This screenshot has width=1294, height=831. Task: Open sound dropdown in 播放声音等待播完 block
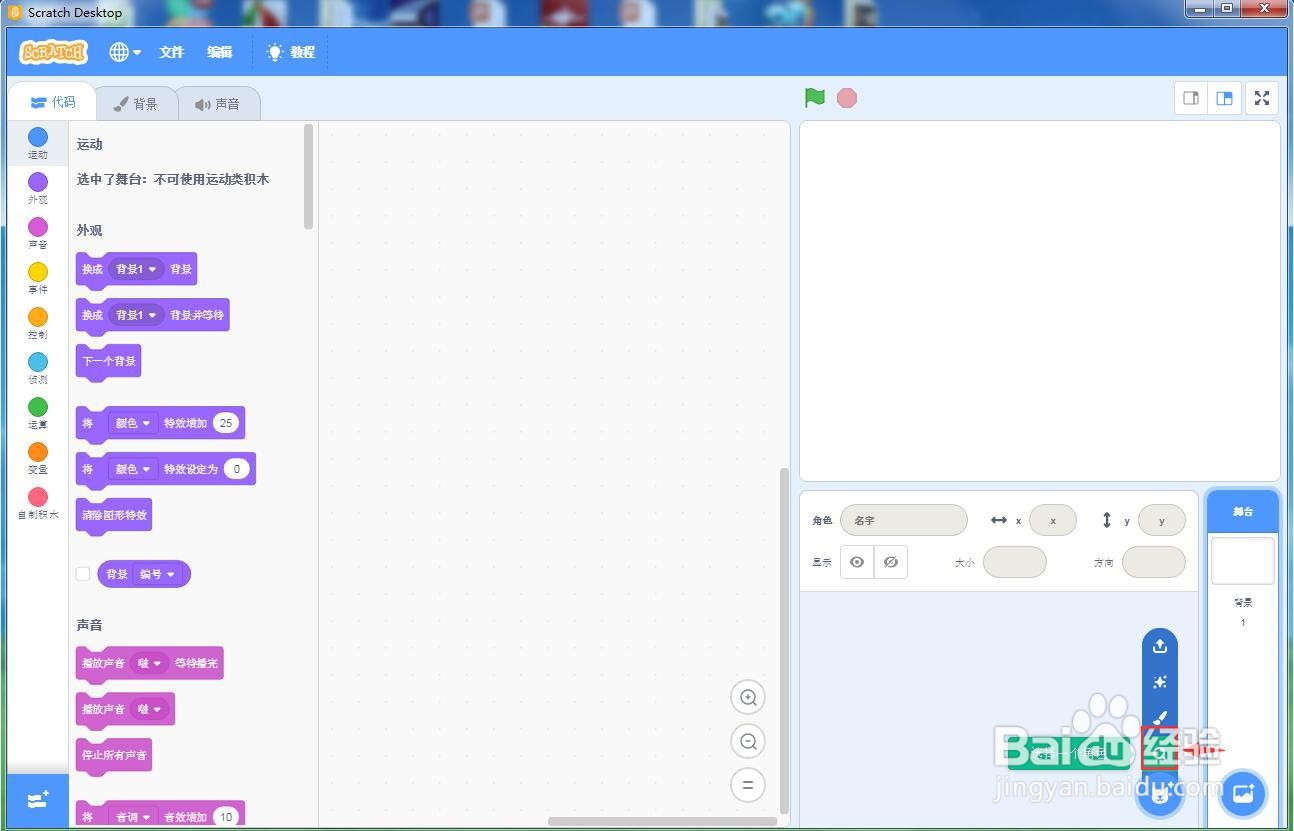pyautogui.click(x=150, y=663)
